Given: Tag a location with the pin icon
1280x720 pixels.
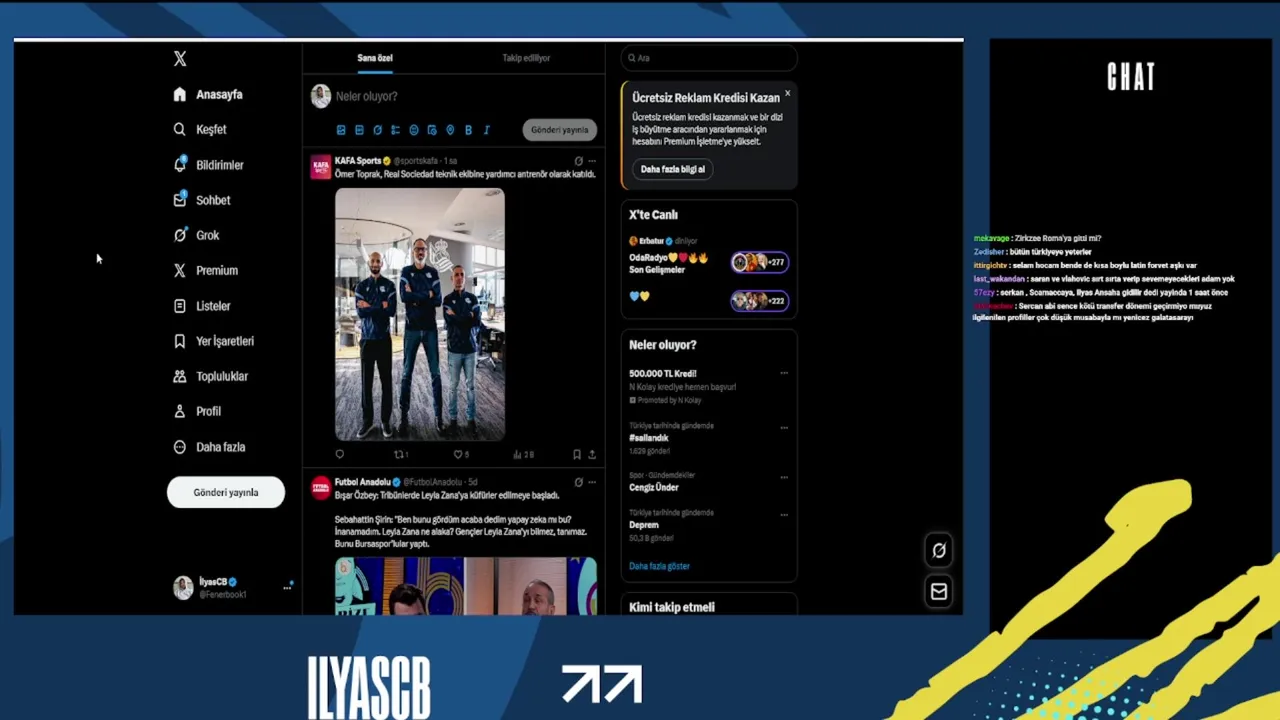Looking at the screenshot, I should 450,130.
